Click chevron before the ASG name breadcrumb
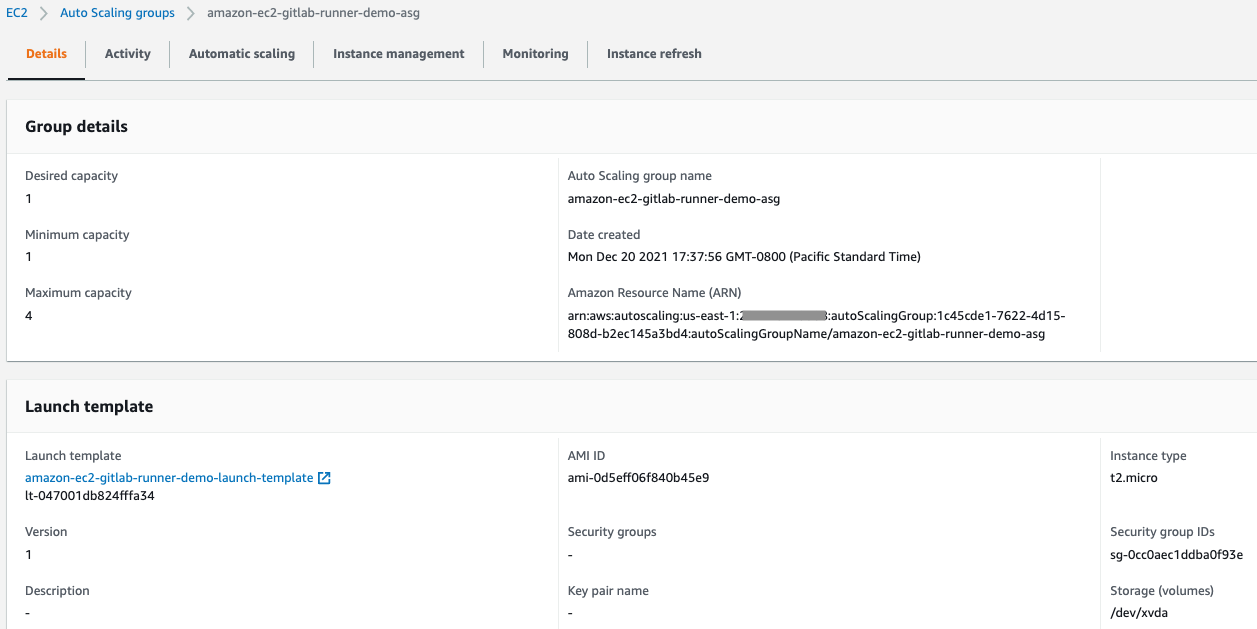The width and height of the screenshot is (1257, 629). point(188,13)
